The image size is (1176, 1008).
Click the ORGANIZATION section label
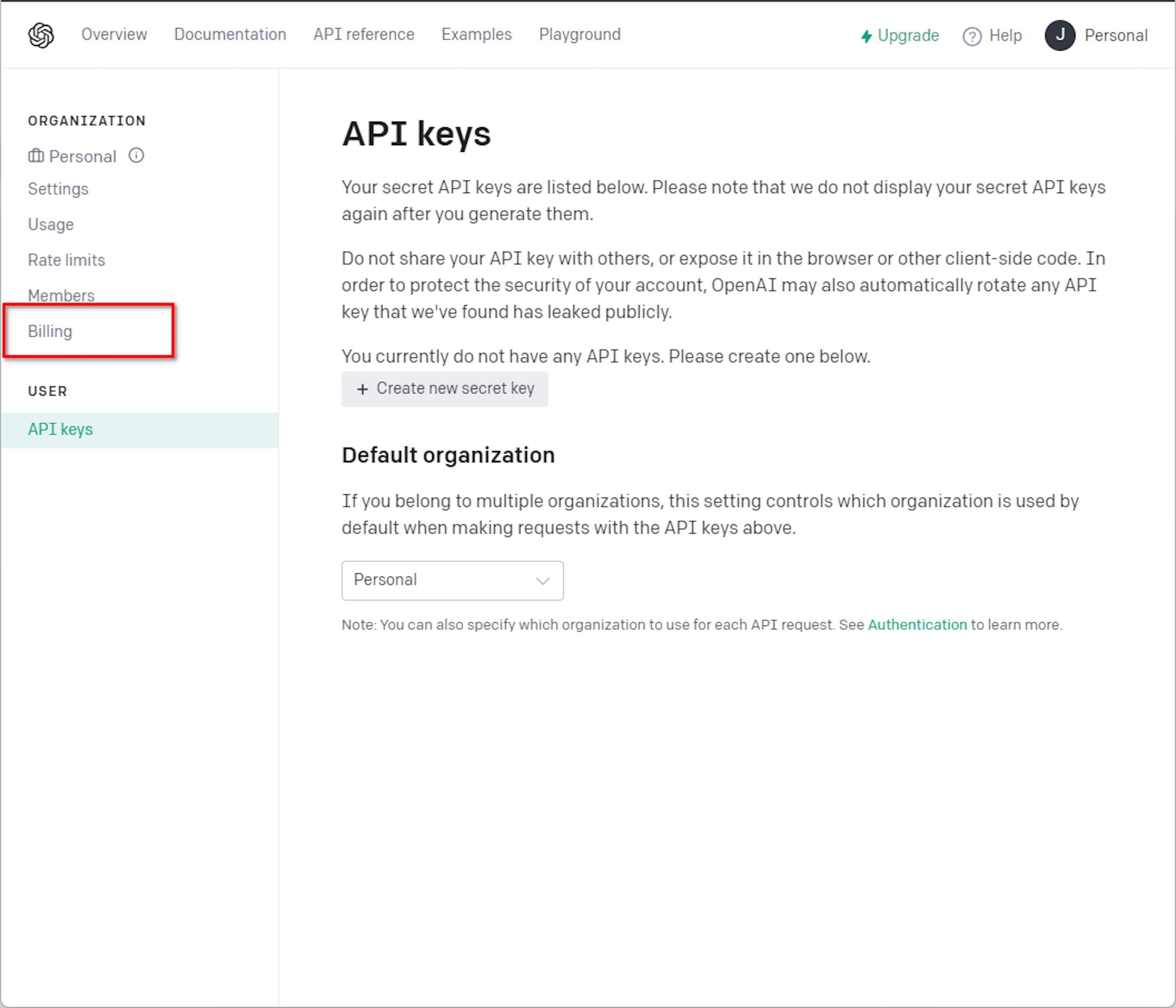pyautogui.click(x=87, y=121)
